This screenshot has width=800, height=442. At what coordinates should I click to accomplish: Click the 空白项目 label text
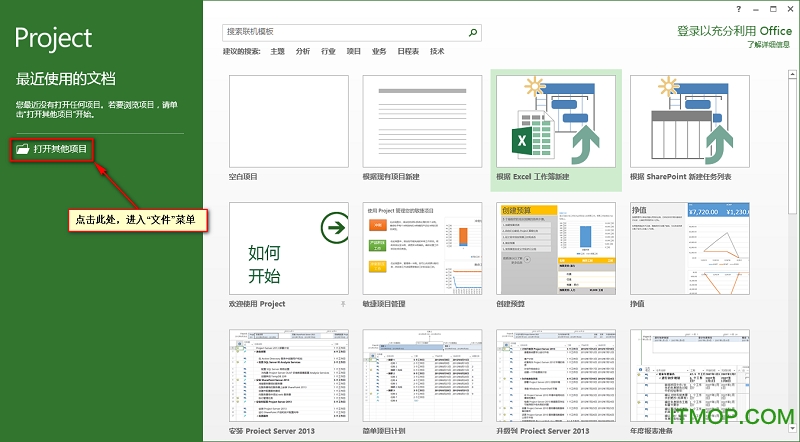click(x=243, y=177)
